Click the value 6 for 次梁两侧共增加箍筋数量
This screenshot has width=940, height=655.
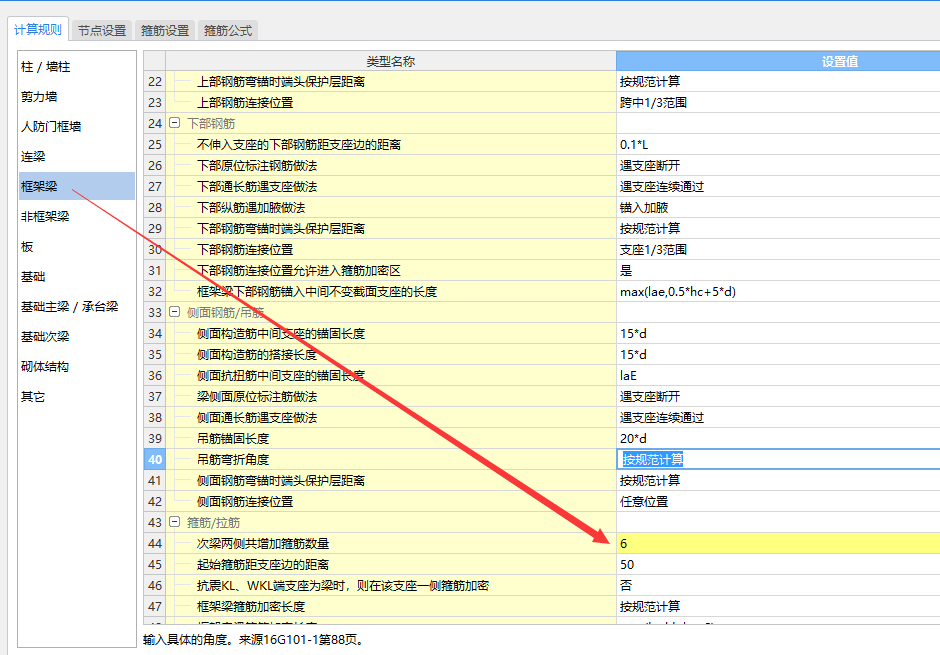click(x=778, y=543)
